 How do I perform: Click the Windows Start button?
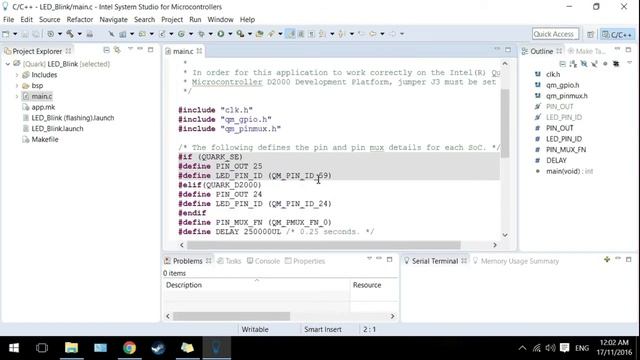13,348
